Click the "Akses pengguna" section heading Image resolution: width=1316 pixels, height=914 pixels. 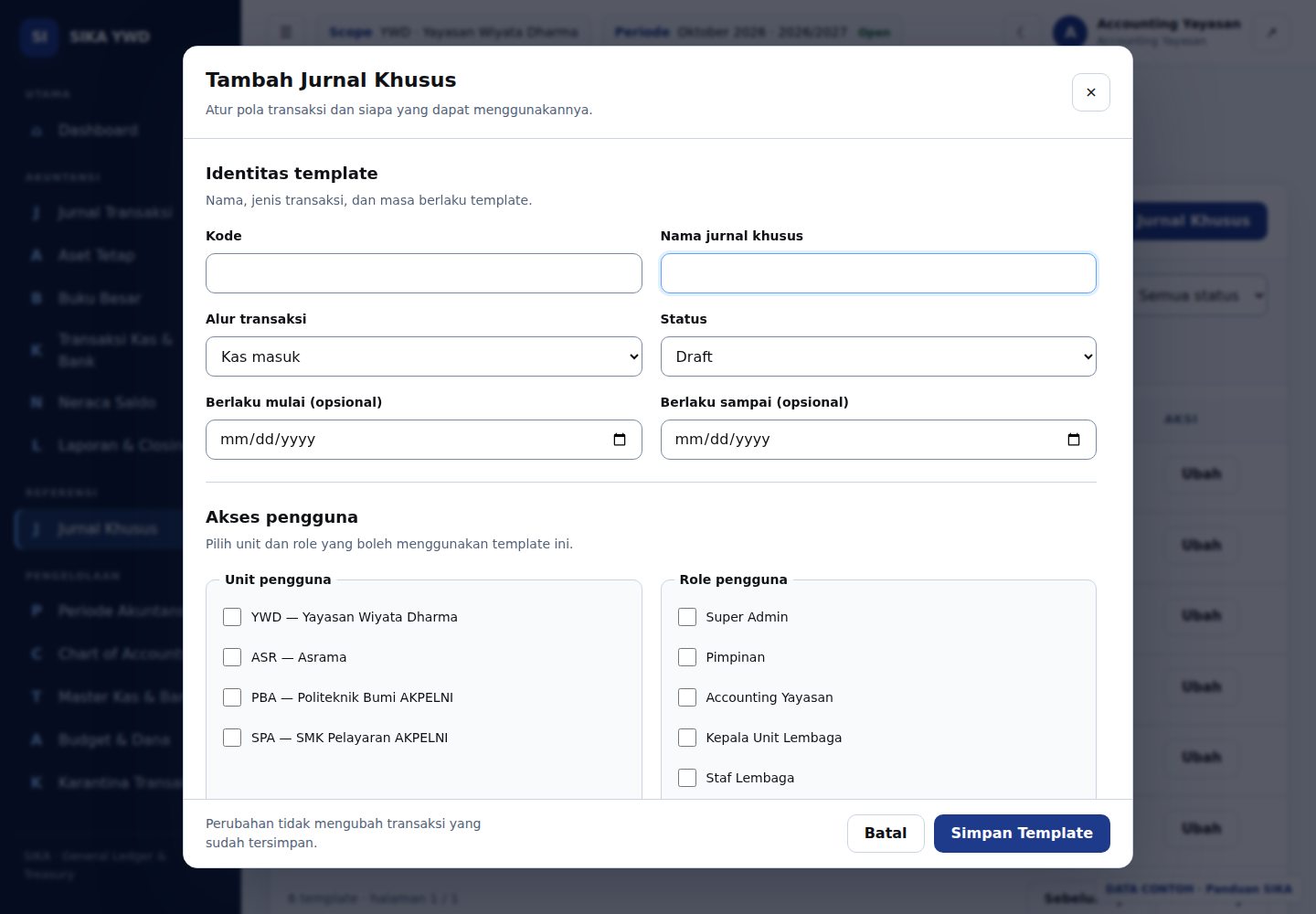(x=281, y=517)
